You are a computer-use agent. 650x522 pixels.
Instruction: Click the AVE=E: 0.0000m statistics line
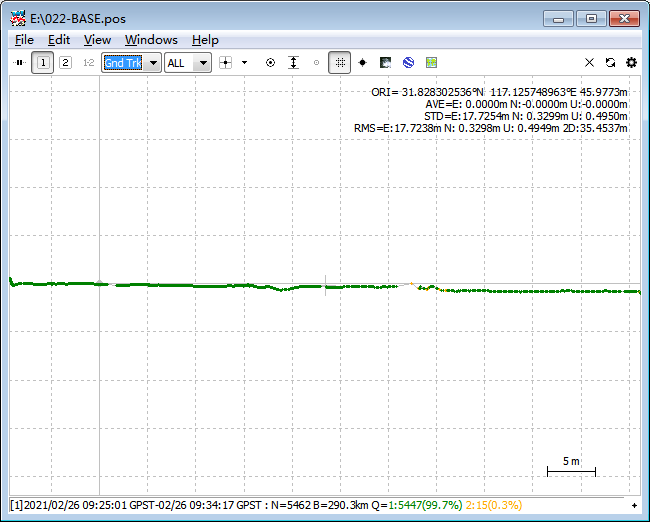pyautogui.click(x=526, y=104)
